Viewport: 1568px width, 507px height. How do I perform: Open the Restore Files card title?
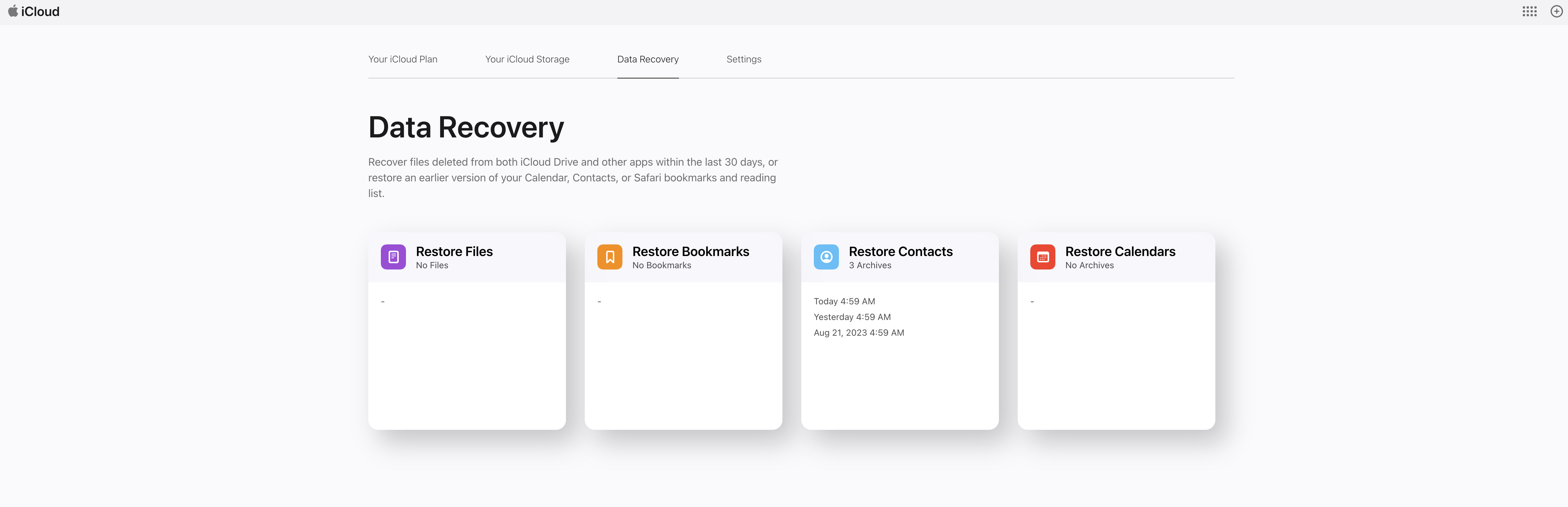coord(454,251)
